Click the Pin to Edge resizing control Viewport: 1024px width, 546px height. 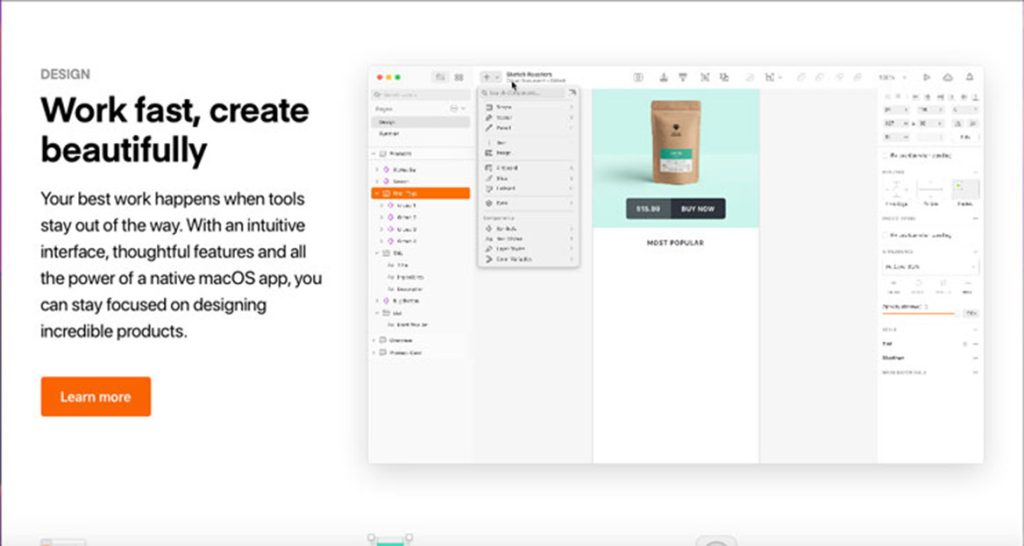coord(896,190)
